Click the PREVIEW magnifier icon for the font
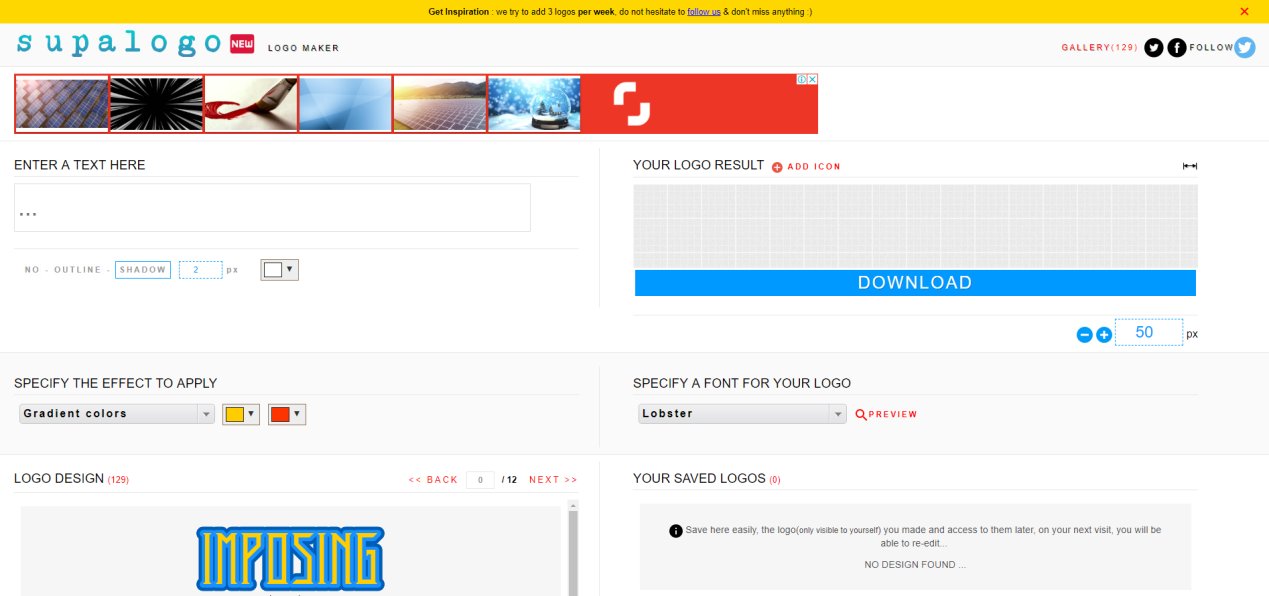This screenshot has width=1269, height=596. click(x=860, y=413)
